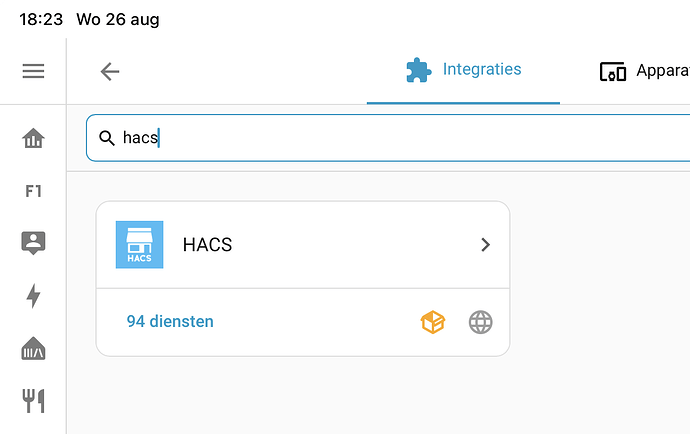Click the puzzle piece Integraties icon
The width and height of the screenshot is (690, 434).
(x=418, y=70)
